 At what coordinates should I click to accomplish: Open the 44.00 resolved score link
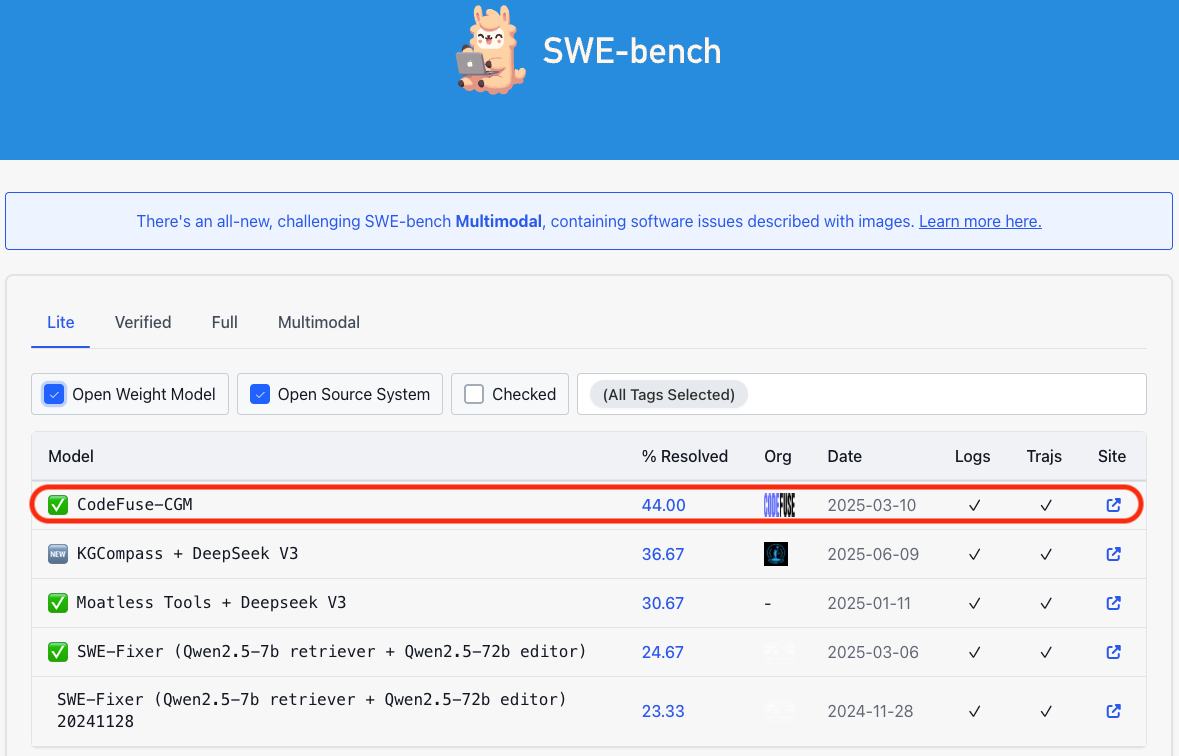coord(663,506)
